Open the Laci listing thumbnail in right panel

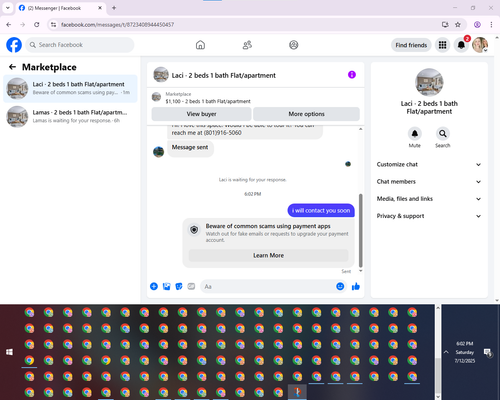429,82
